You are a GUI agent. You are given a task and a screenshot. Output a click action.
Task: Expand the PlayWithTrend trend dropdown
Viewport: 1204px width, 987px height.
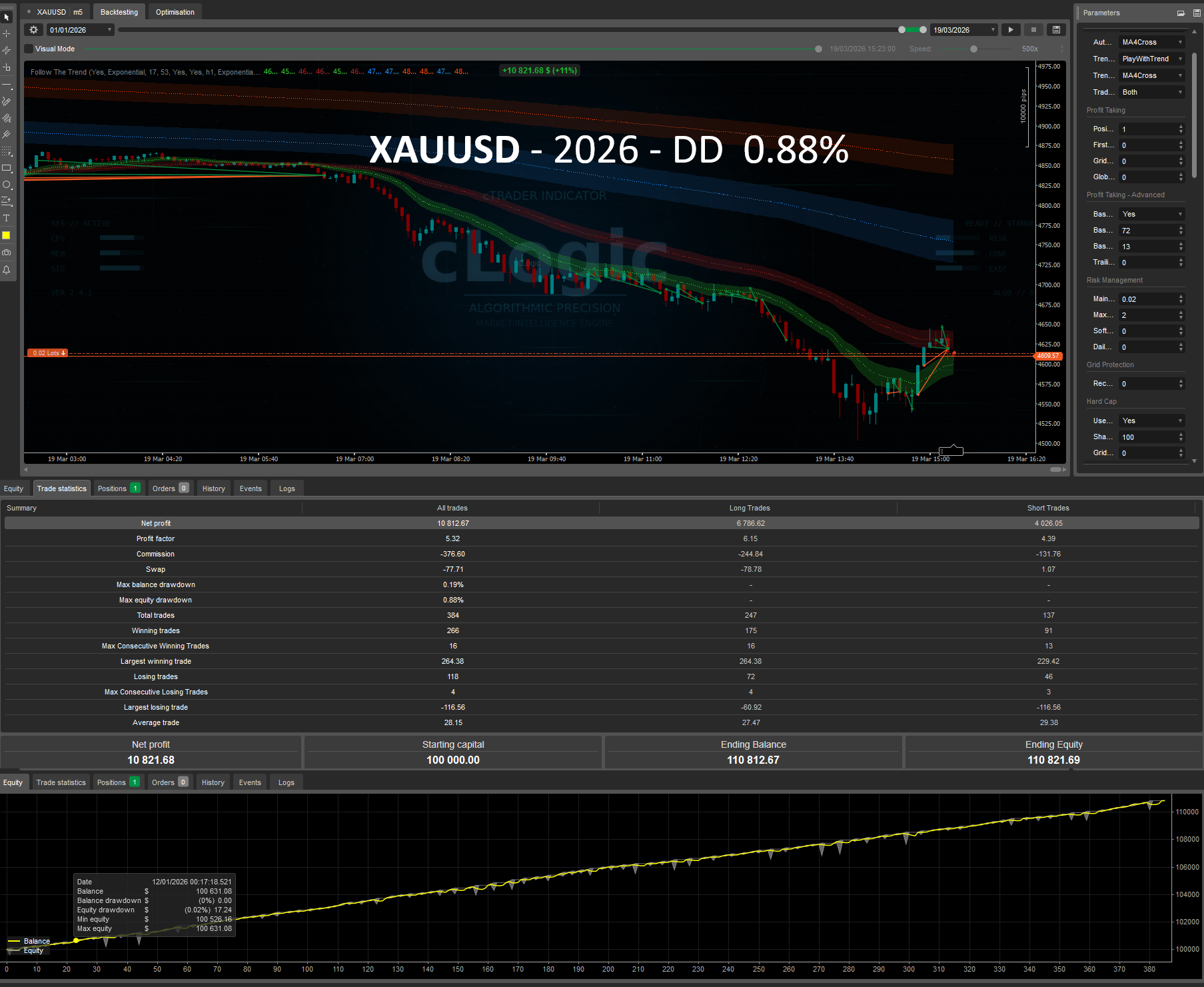point(1152,59)
